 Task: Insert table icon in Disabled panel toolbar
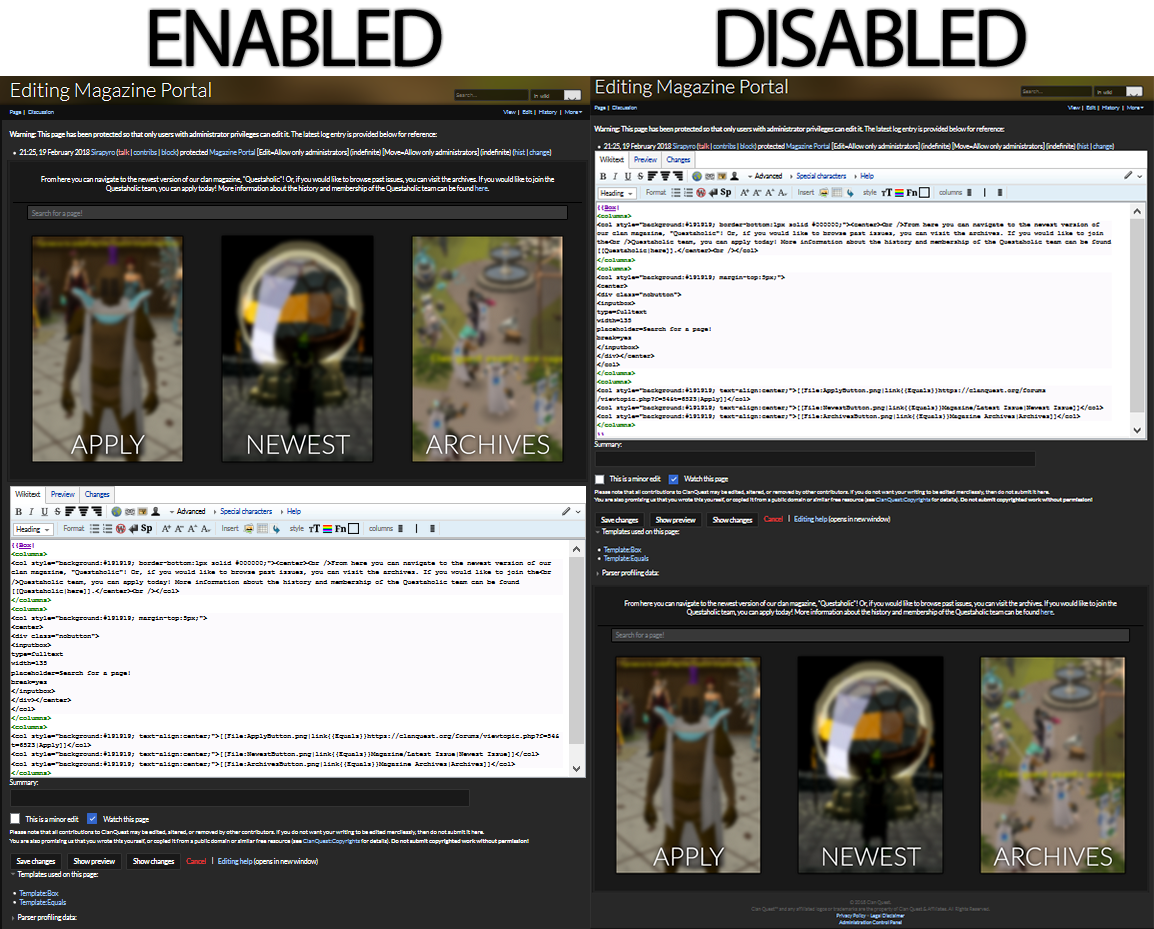coord(837,192)
